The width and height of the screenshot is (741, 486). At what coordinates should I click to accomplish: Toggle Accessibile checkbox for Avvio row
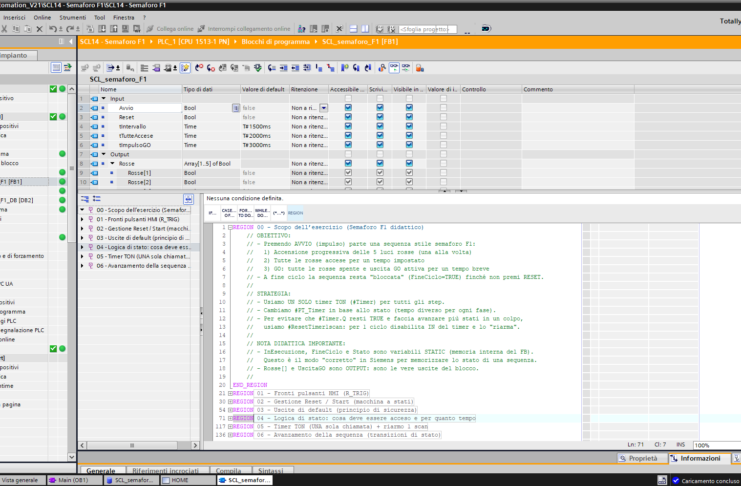coord(348,108)
